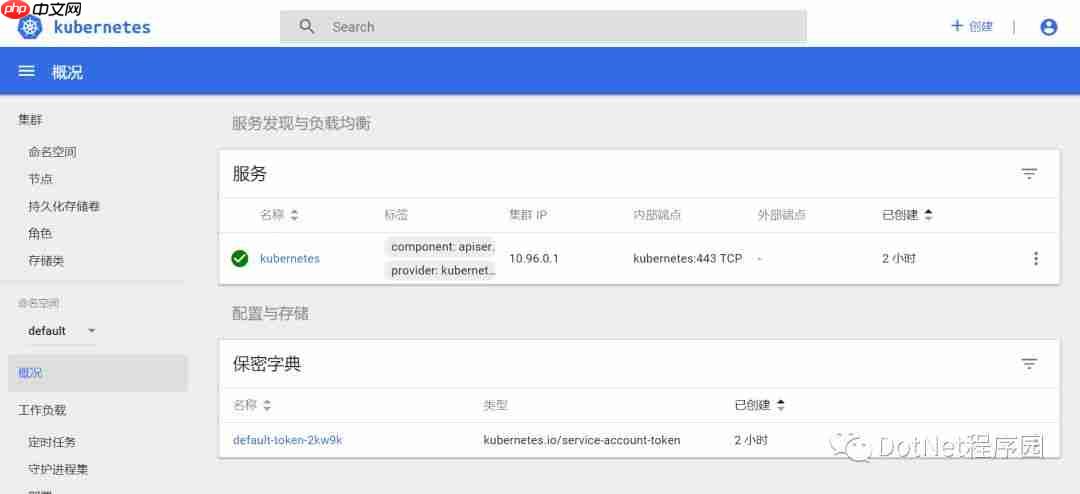This screenshot has width=1080, height=494.
Task: Open the kubernetes service row actions menu
Action: click(x=1035, y=259)
